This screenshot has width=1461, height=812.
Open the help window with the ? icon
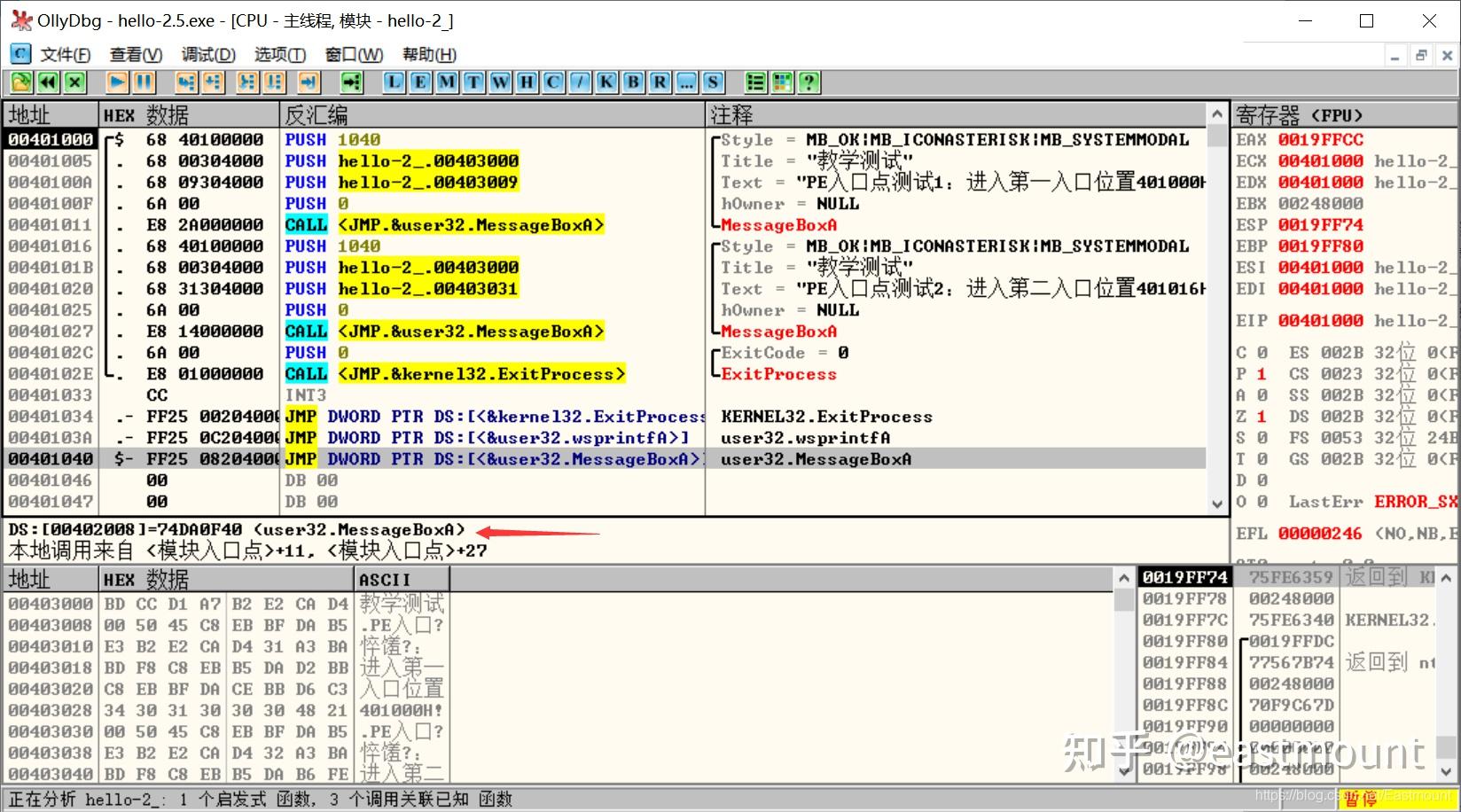(809, 82)
